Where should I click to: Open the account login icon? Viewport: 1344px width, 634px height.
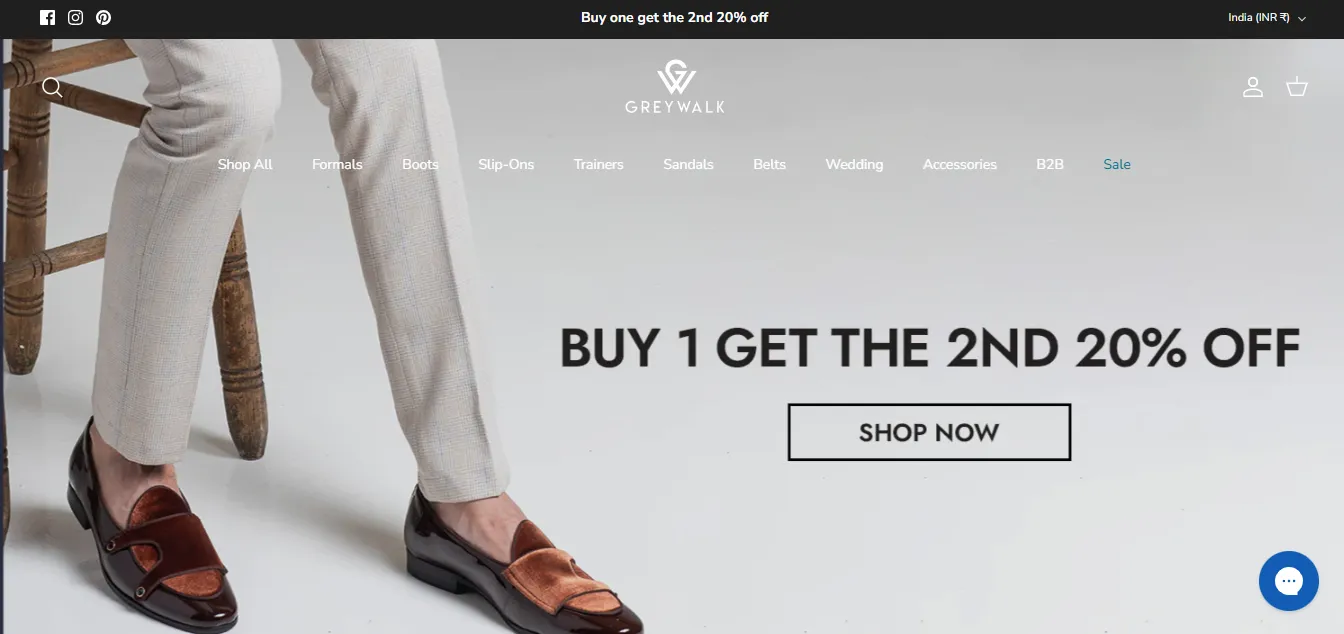click(x=1253, y=87)
